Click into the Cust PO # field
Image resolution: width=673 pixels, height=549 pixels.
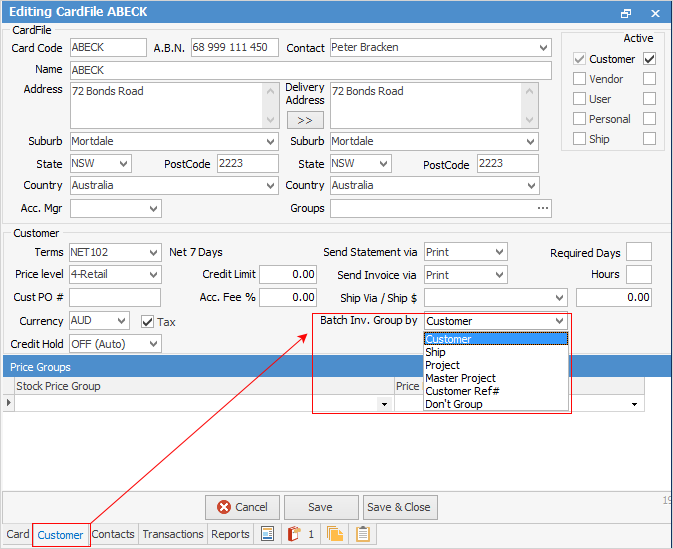[x=115, y=297]
